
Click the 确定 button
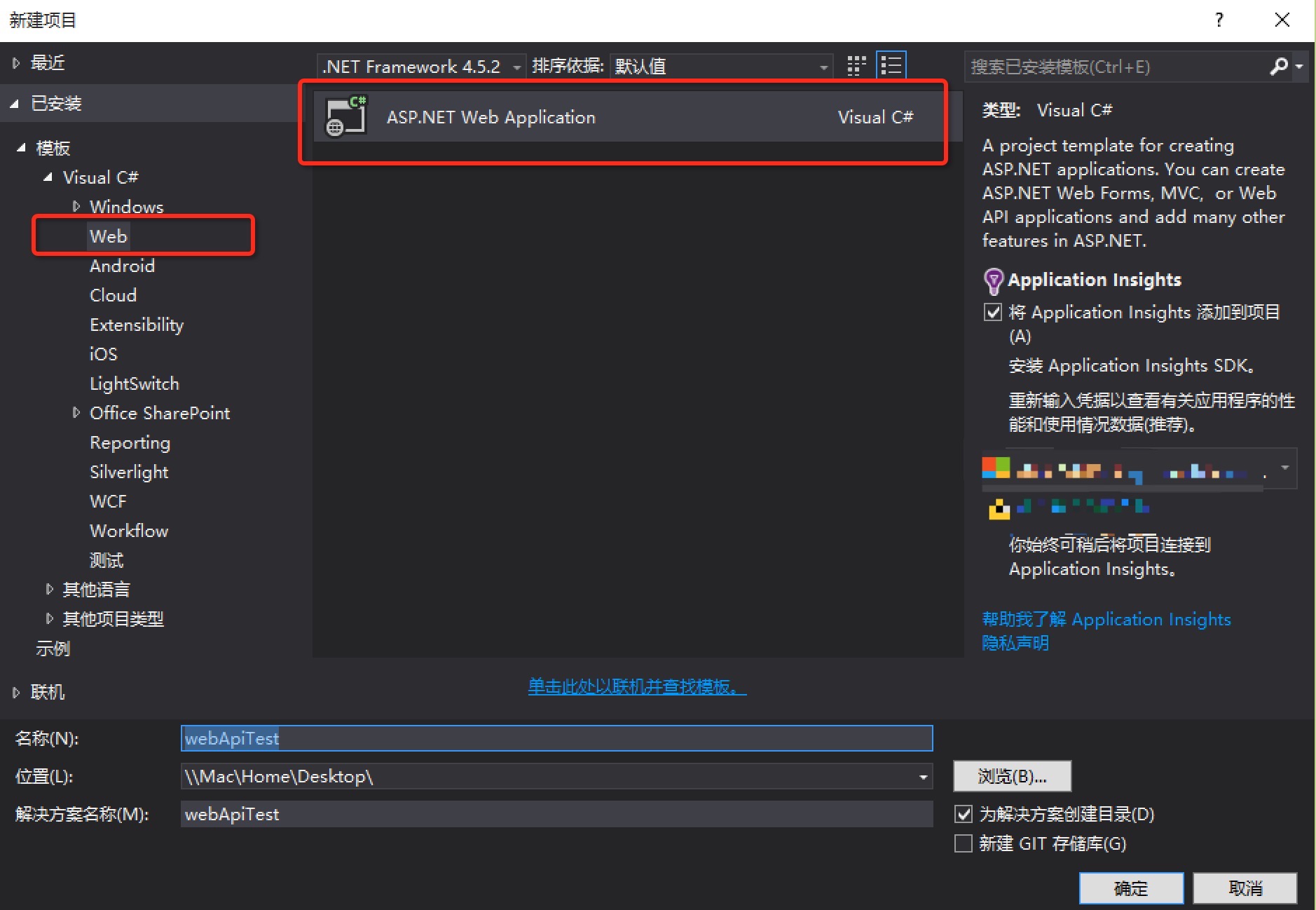[1131, 889]
